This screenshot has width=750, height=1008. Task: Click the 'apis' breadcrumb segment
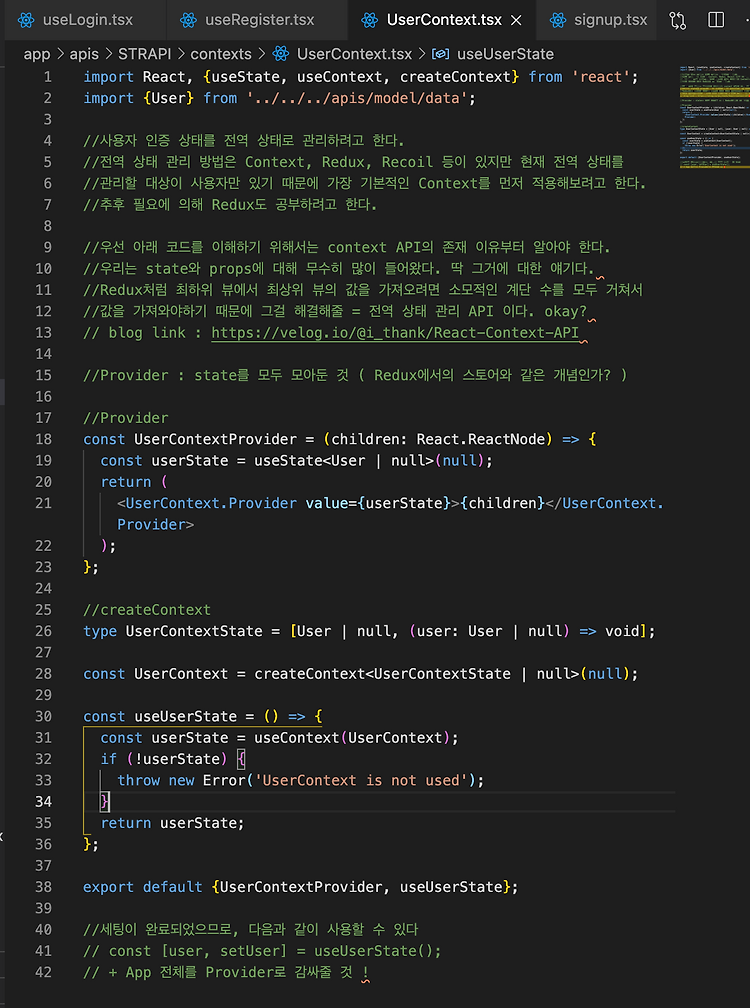tap(84, 54)
